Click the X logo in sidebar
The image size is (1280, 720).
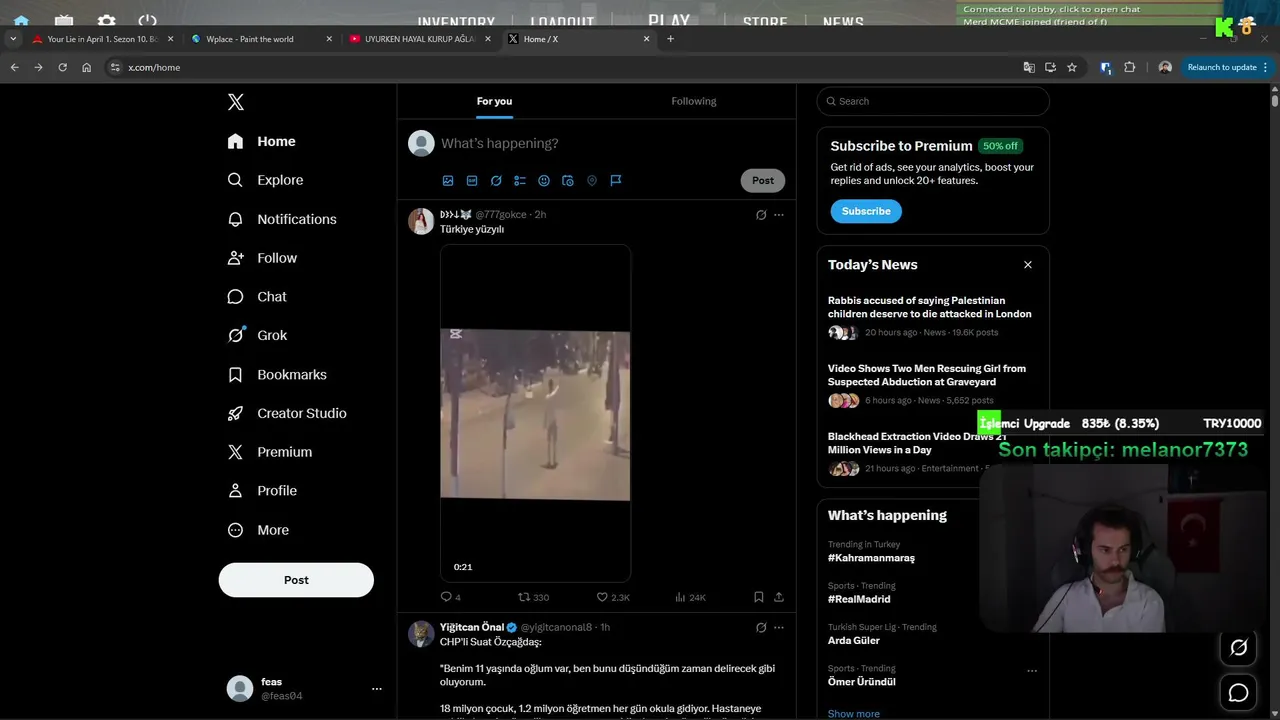coord(235,102)
